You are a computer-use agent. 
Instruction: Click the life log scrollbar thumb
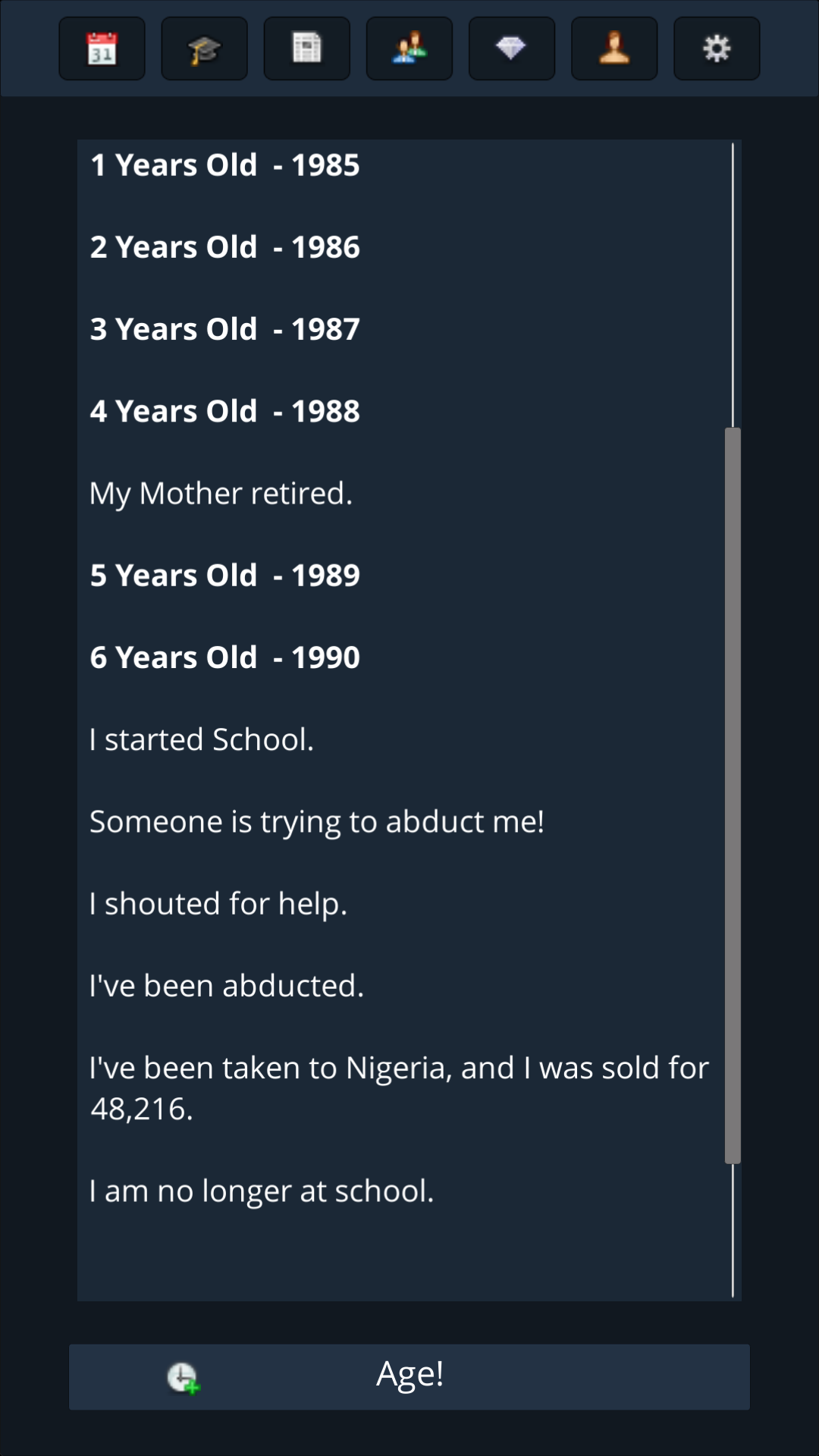pos(733,795)
